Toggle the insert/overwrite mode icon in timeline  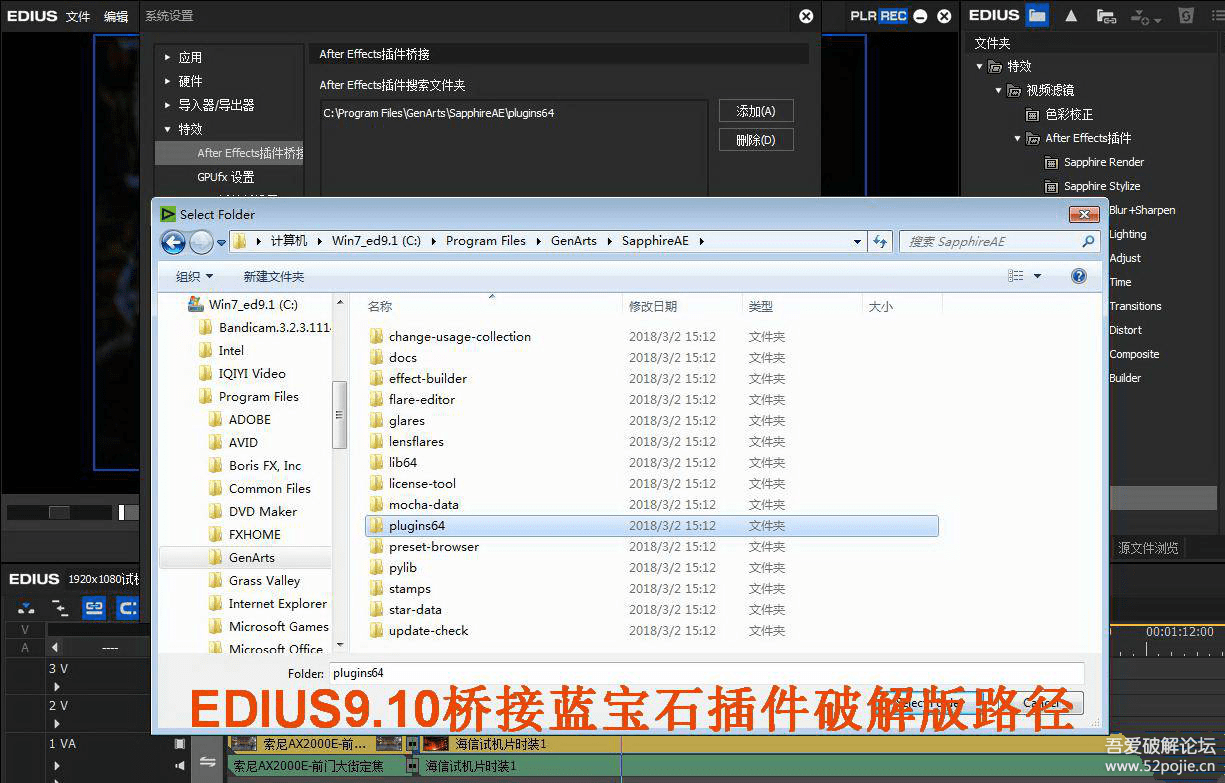27,607
